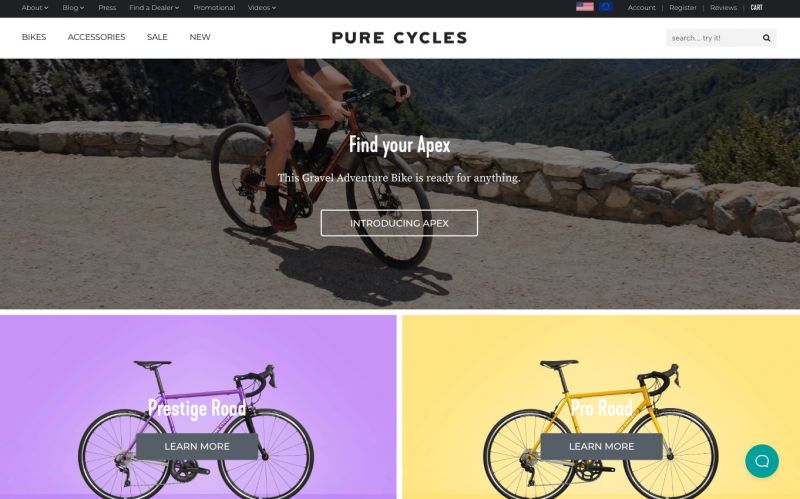The width and height of the screenshot is (800, 499).
Task: Open the New products menu
Action: pos(200,37)
